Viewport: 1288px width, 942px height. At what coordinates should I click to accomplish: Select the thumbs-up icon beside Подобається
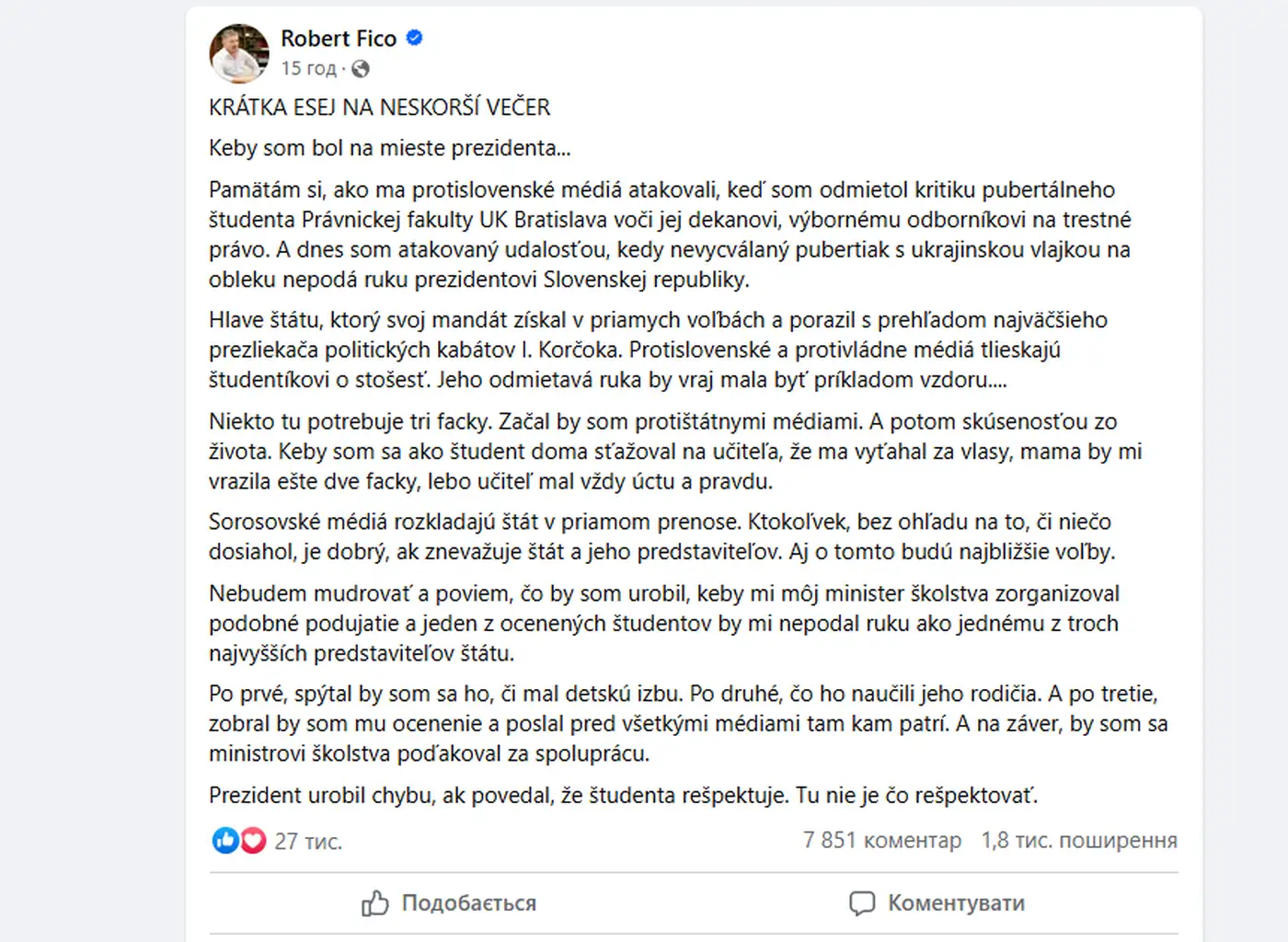click(375, 903)
